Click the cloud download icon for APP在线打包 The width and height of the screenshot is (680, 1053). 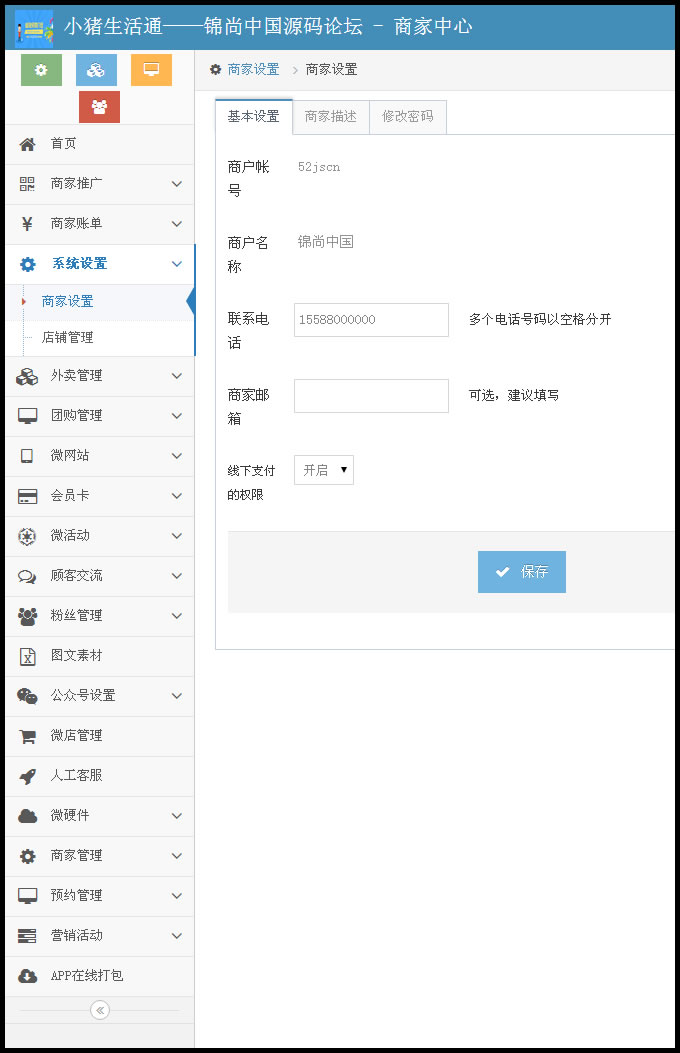[28, 976]
